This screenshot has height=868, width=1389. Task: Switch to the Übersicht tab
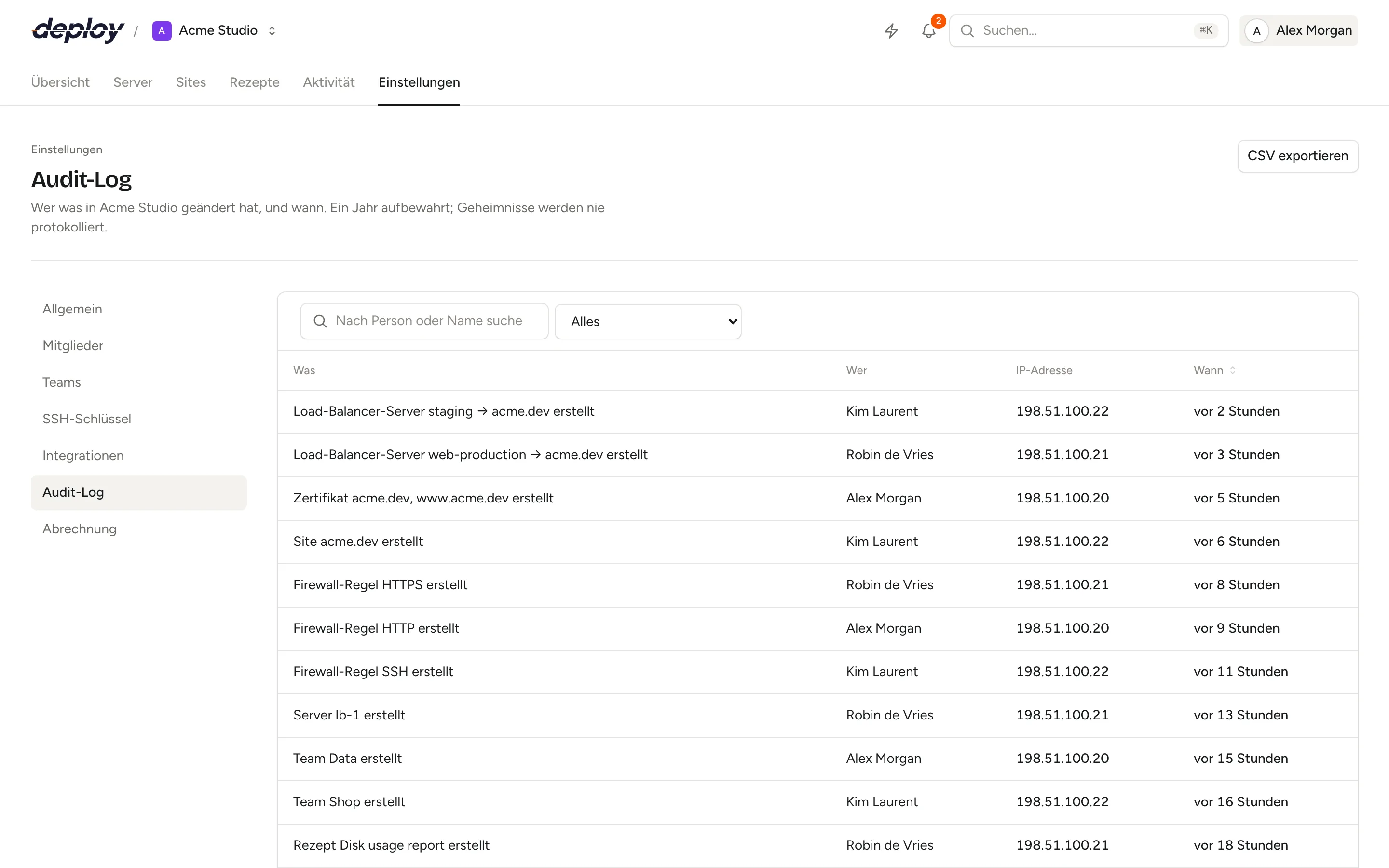(x=60, y=82)
